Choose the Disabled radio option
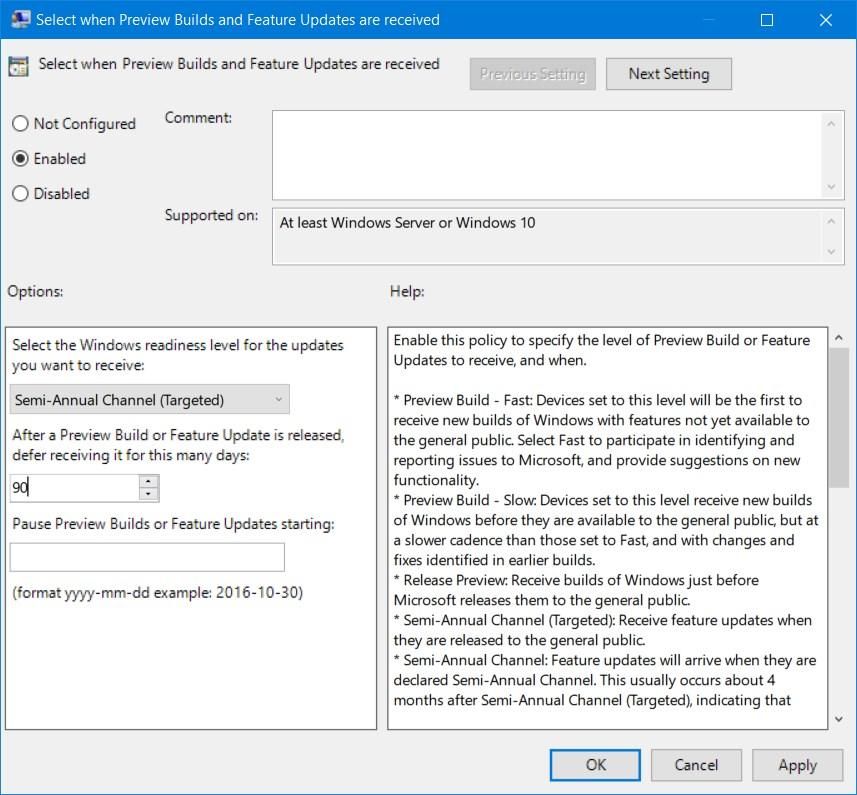Screen dimensions: 857x795 [20, 194]
